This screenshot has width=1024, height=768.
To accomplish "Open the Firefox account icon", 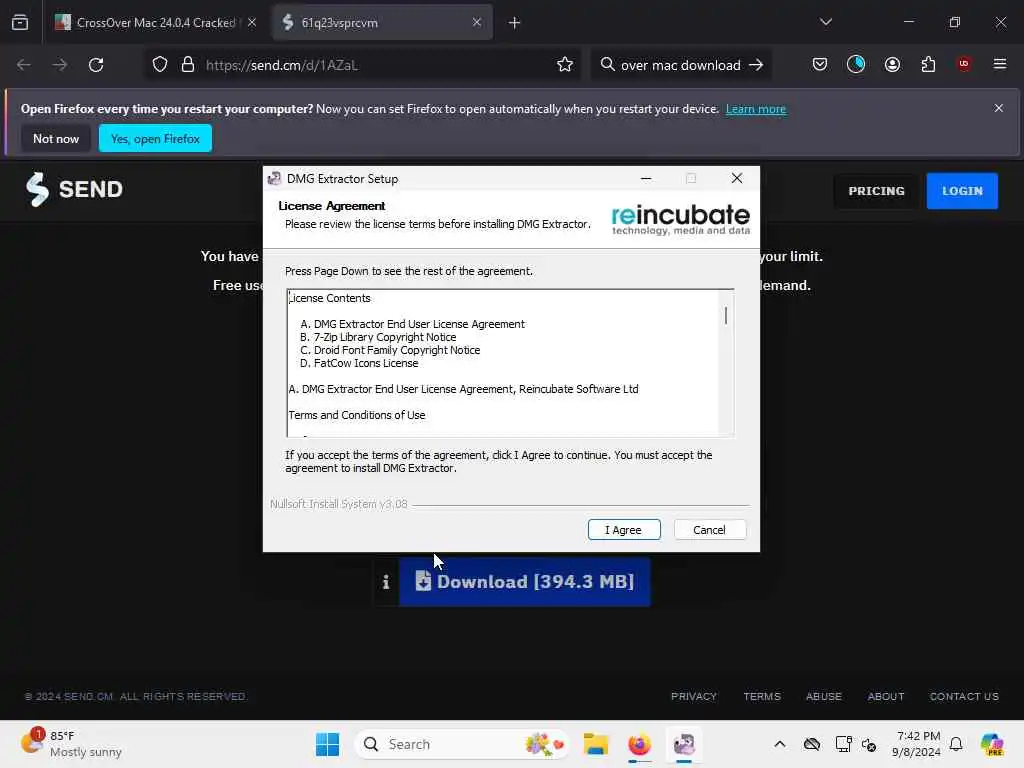I will click(x=892, y=64).
